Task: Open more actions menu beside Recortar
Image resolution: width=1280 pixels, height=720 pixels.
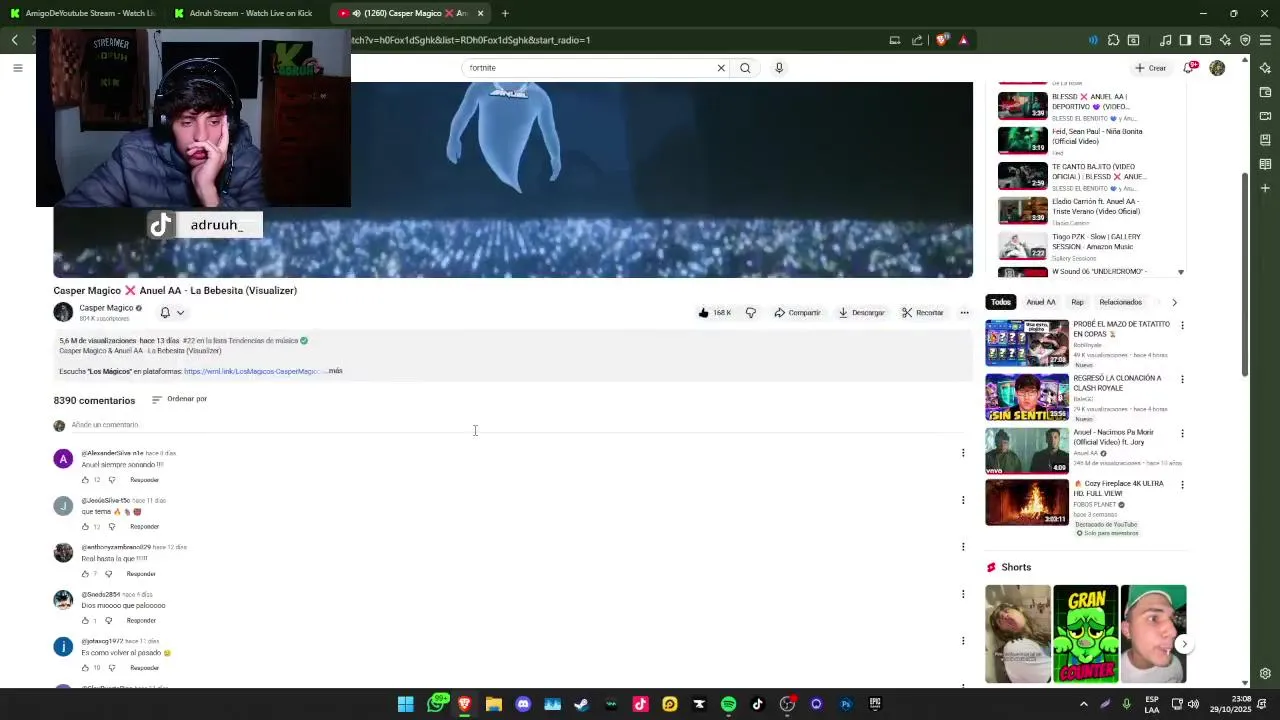Action: (964, 313)
